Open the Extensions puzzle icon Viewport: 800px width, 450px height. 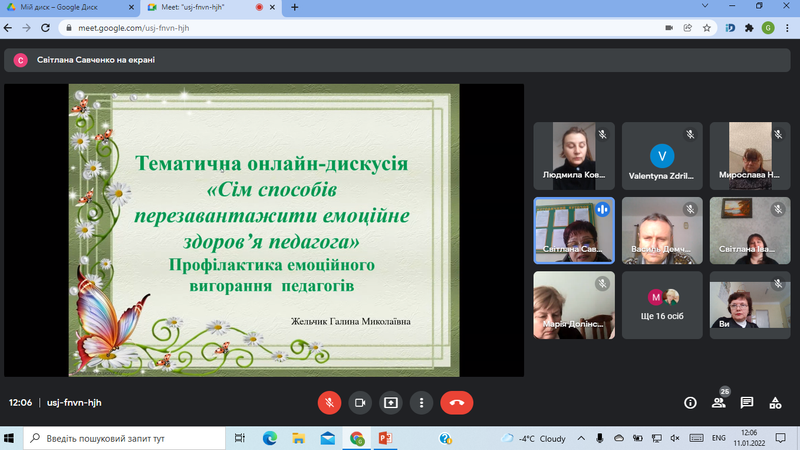(x=749, y=28)
